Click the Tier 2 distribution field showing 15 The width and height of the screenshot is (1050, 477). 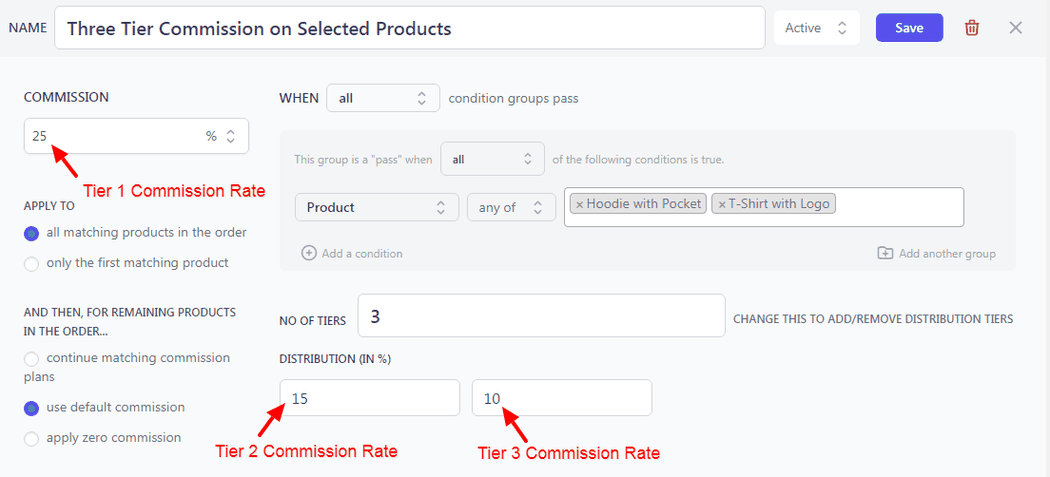point(369,398)
